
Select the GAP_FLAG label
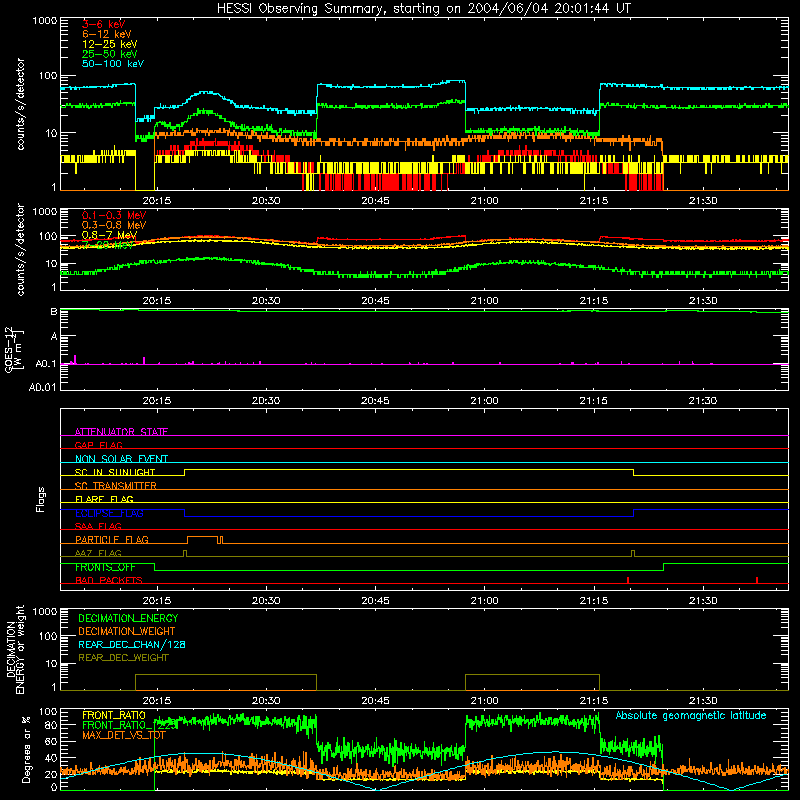pyautogui.click(x=98, y=445)
